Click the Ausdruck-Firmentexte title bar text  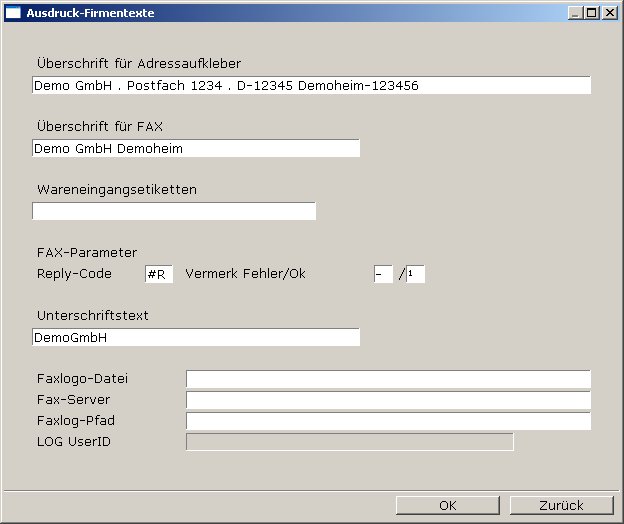(84, 13)
